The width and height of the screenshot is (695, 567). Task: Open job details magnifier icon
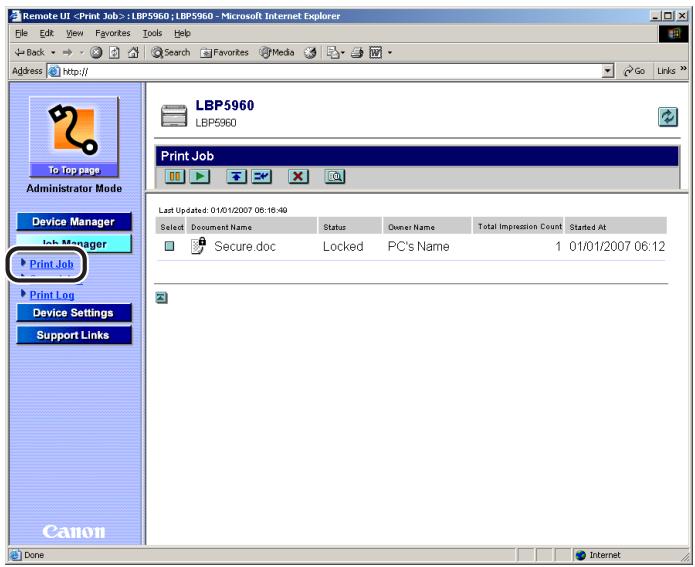(x=335, y=176)
